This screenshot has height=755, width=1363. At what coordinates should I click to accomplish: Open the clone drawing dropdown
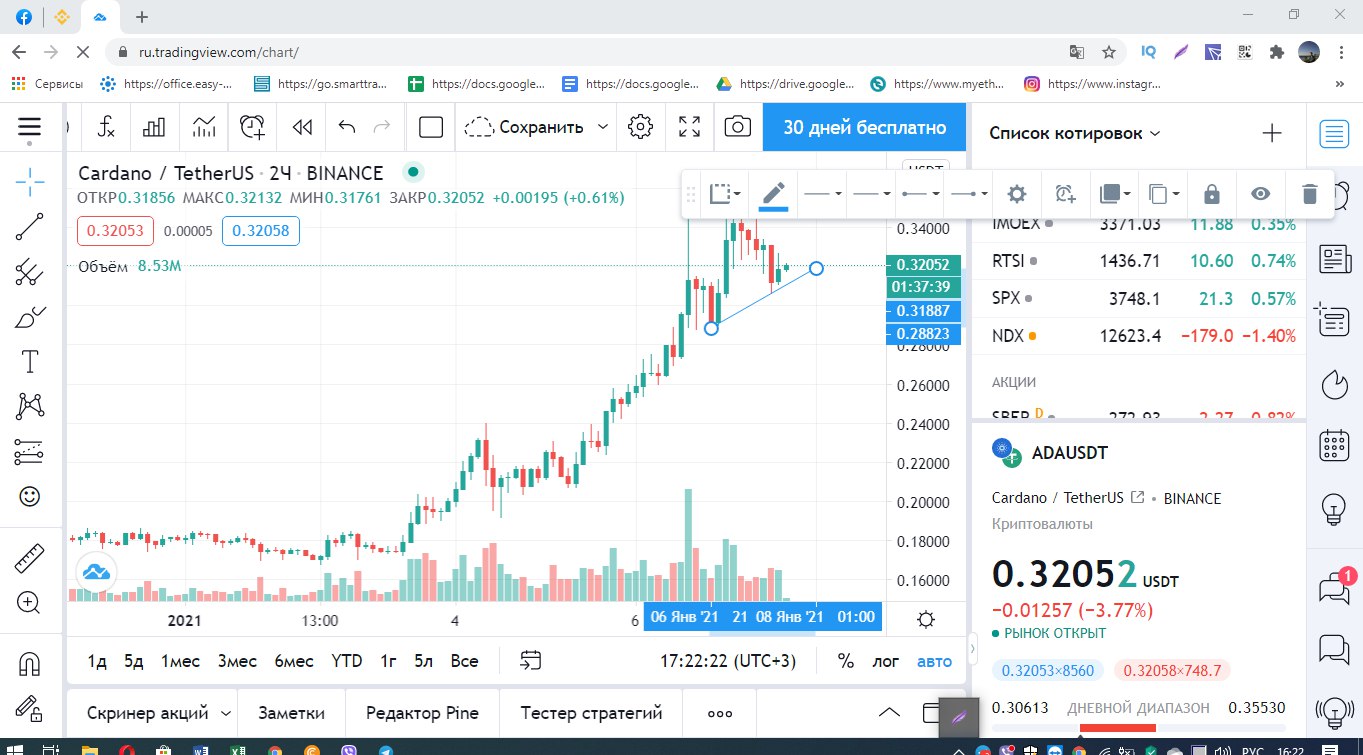(1164, 194)
